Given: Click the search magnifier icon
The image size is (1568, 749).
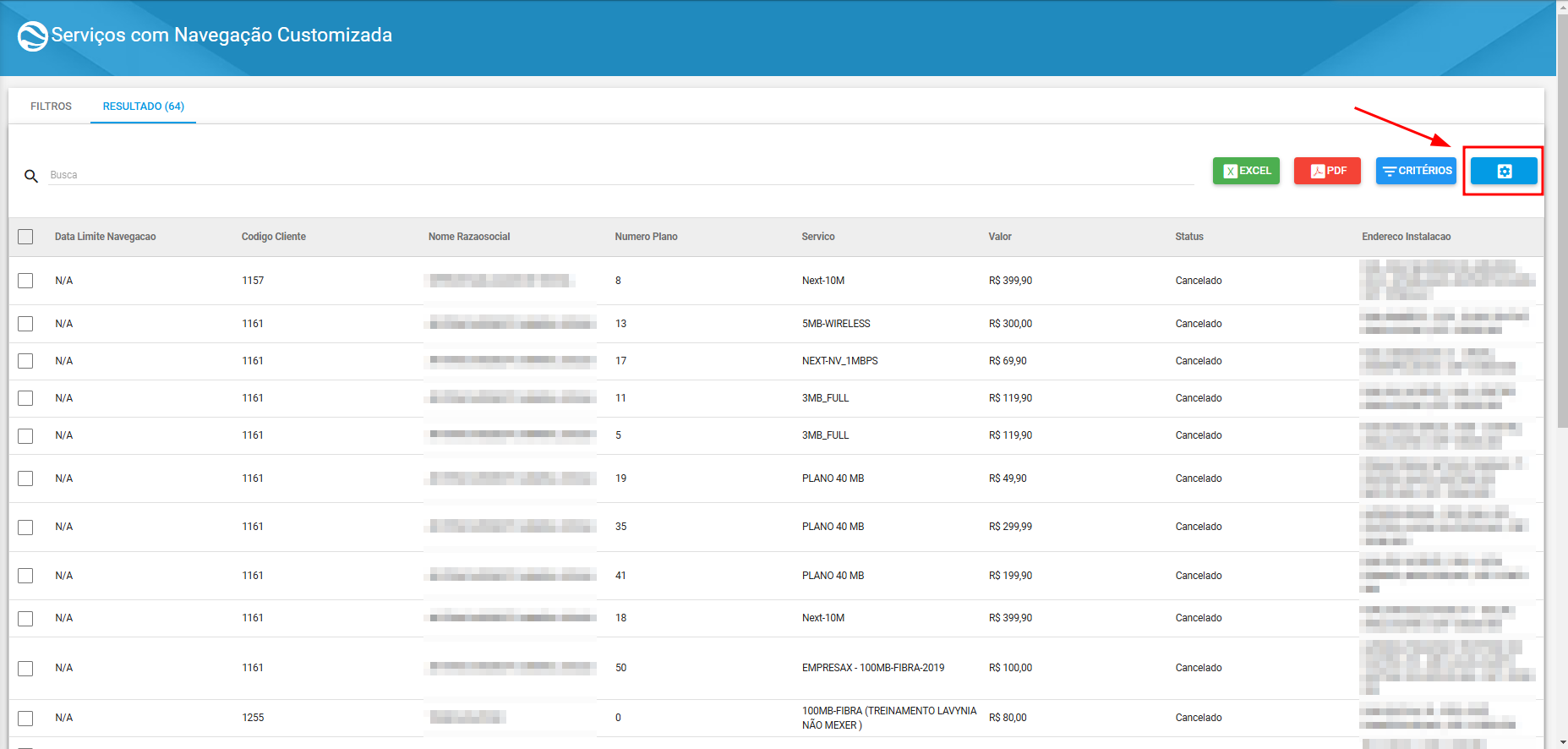Looking at the screenshot, I should 31,176.
